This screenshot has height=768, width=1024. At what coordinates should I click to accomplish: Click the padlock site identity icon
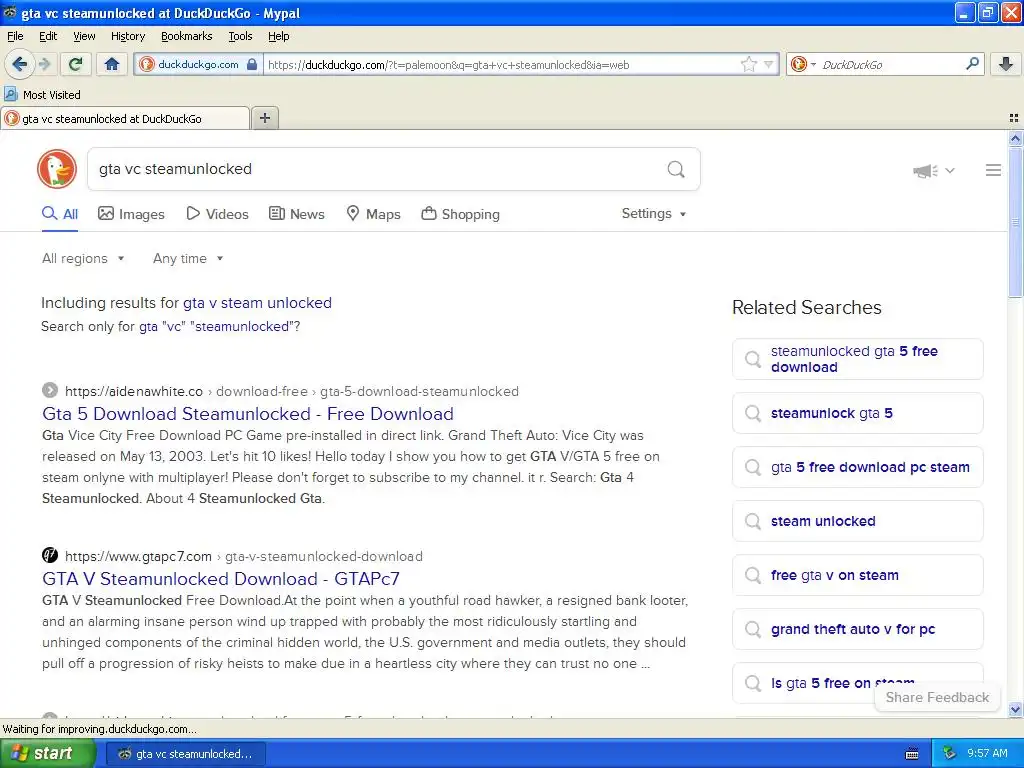pyautogui.click(x=252, y=64)
